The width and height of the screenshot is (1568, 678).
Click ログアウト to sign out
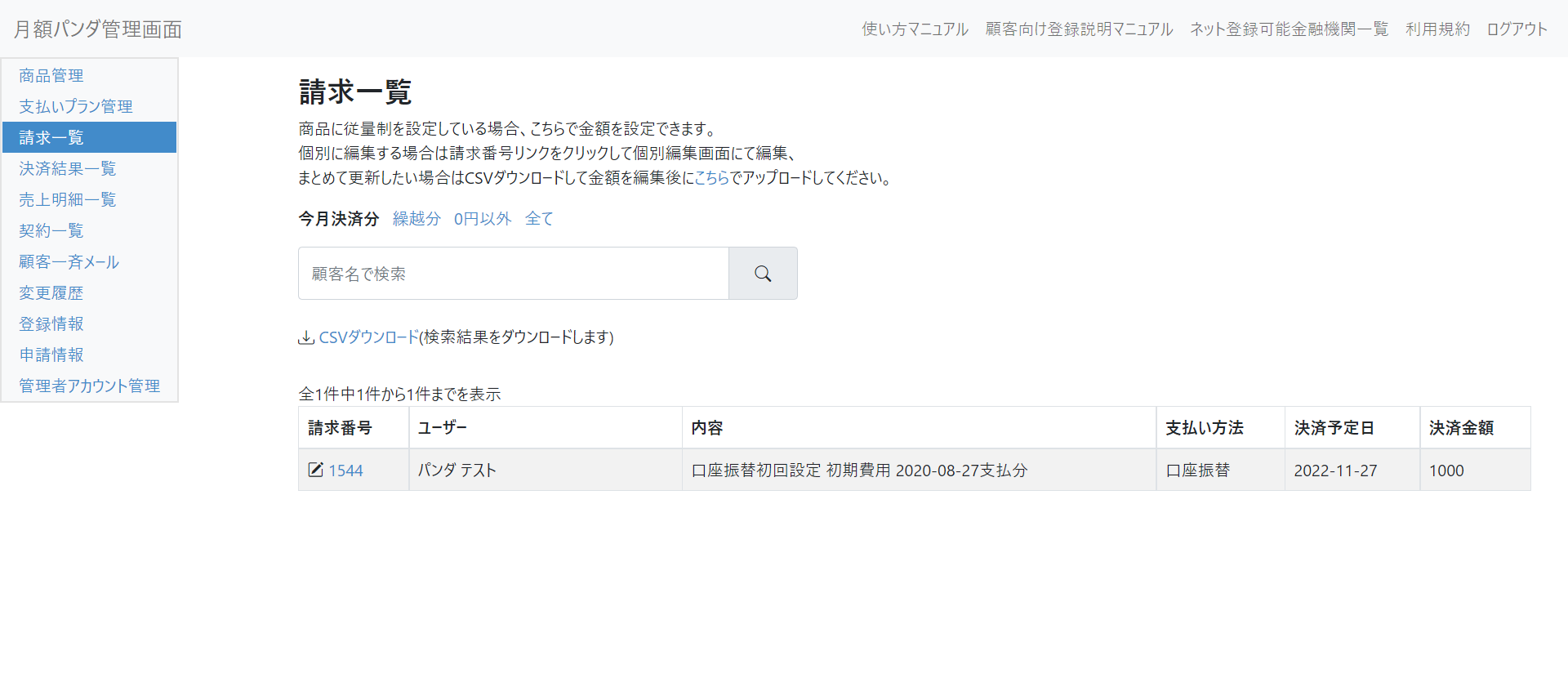[1517, 29]
